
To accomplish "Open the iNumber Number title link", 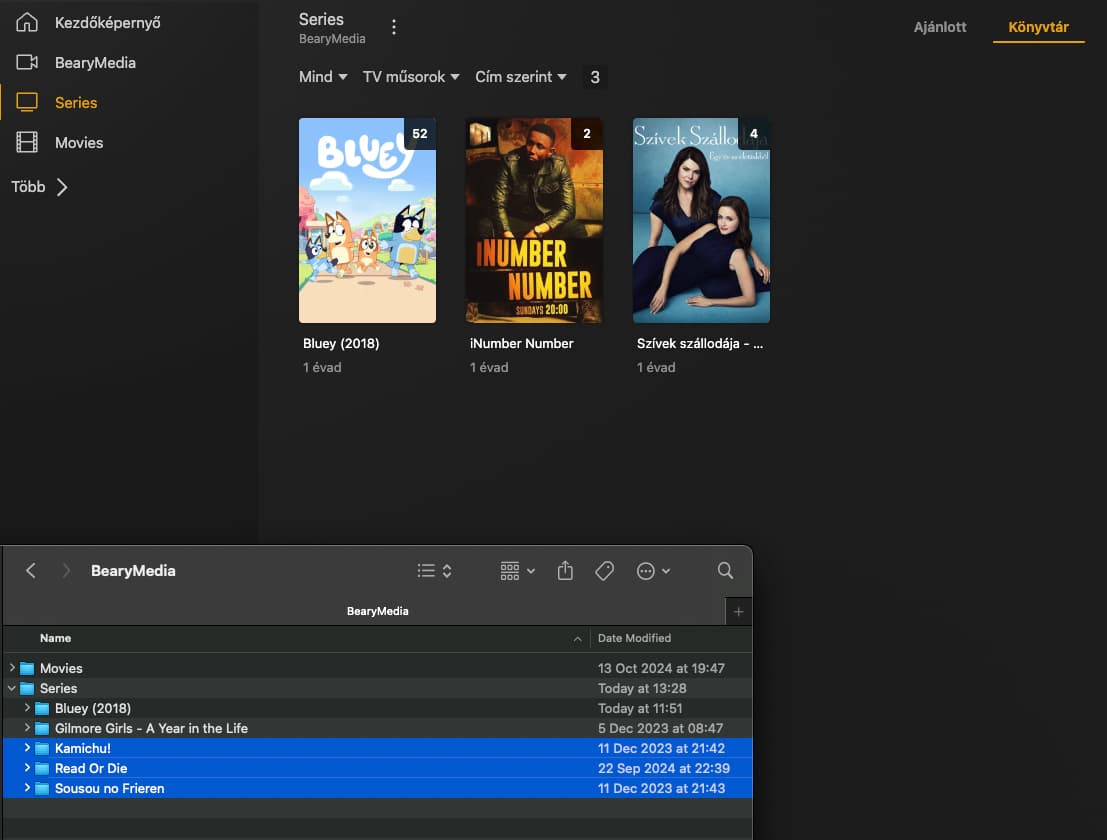I will tap(522, 344).
